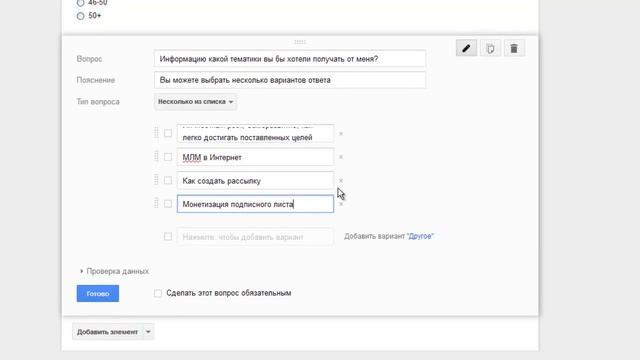Viewport: 640px width, 360px height.
Task: Edit the 'Вопрос' title field
Action: tap(290, 59)
